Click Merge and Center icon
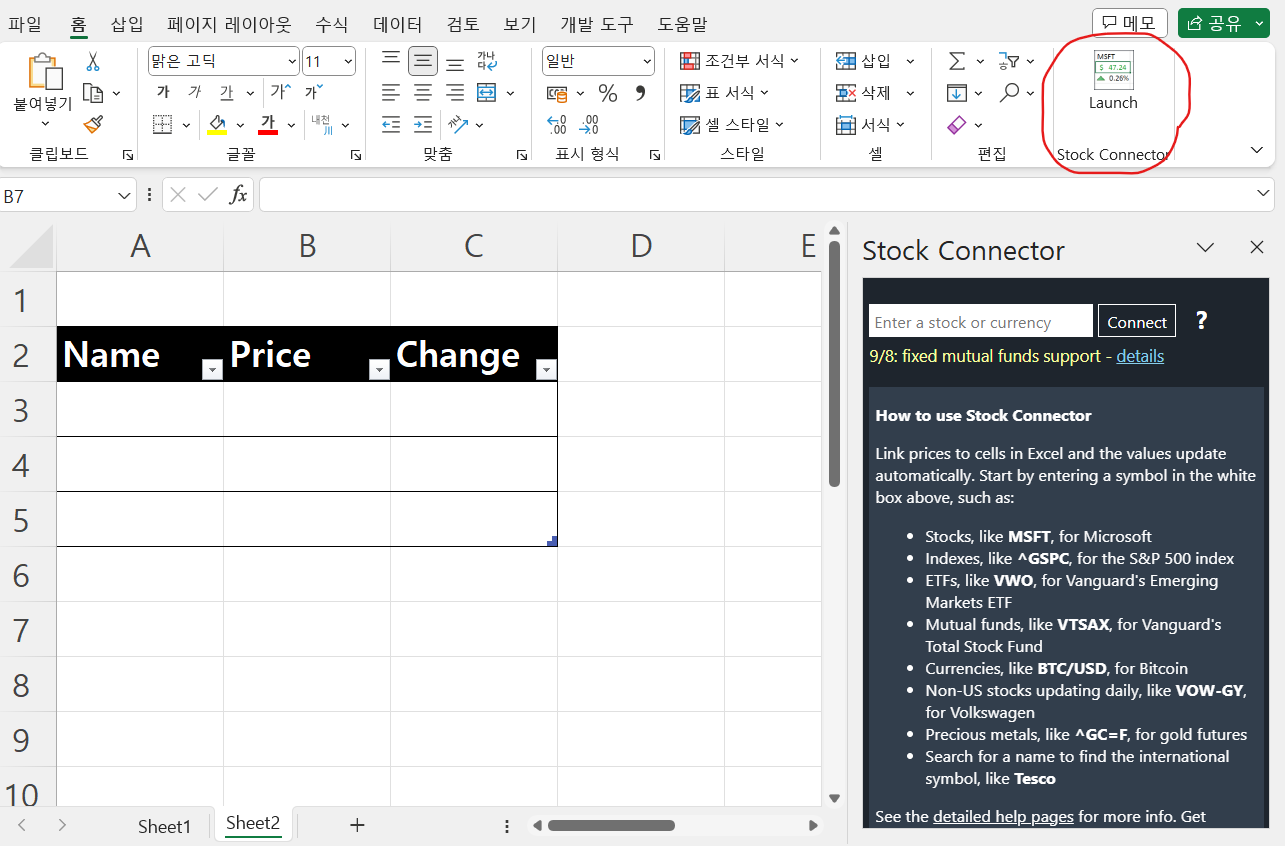 (487, 93)
